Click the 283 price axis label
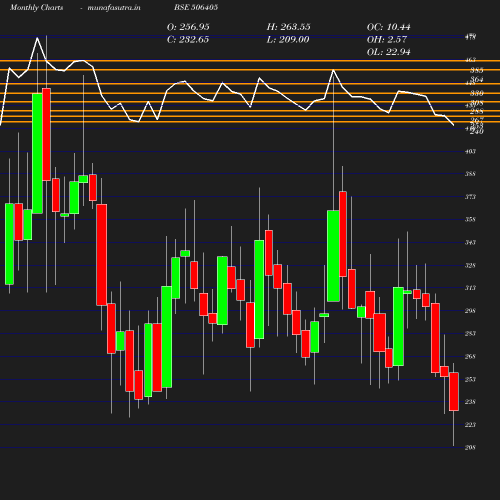The height and width of the screenshot is (500, 500). pos(470,333)
